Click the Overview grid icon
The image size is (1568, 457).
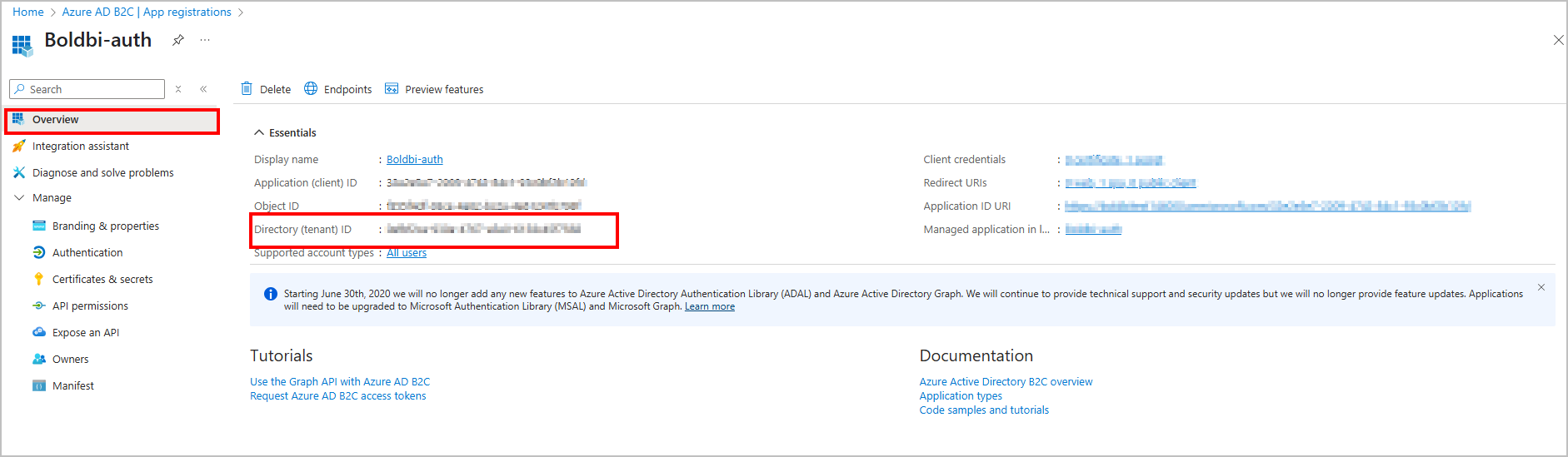[x=18, y=119]
